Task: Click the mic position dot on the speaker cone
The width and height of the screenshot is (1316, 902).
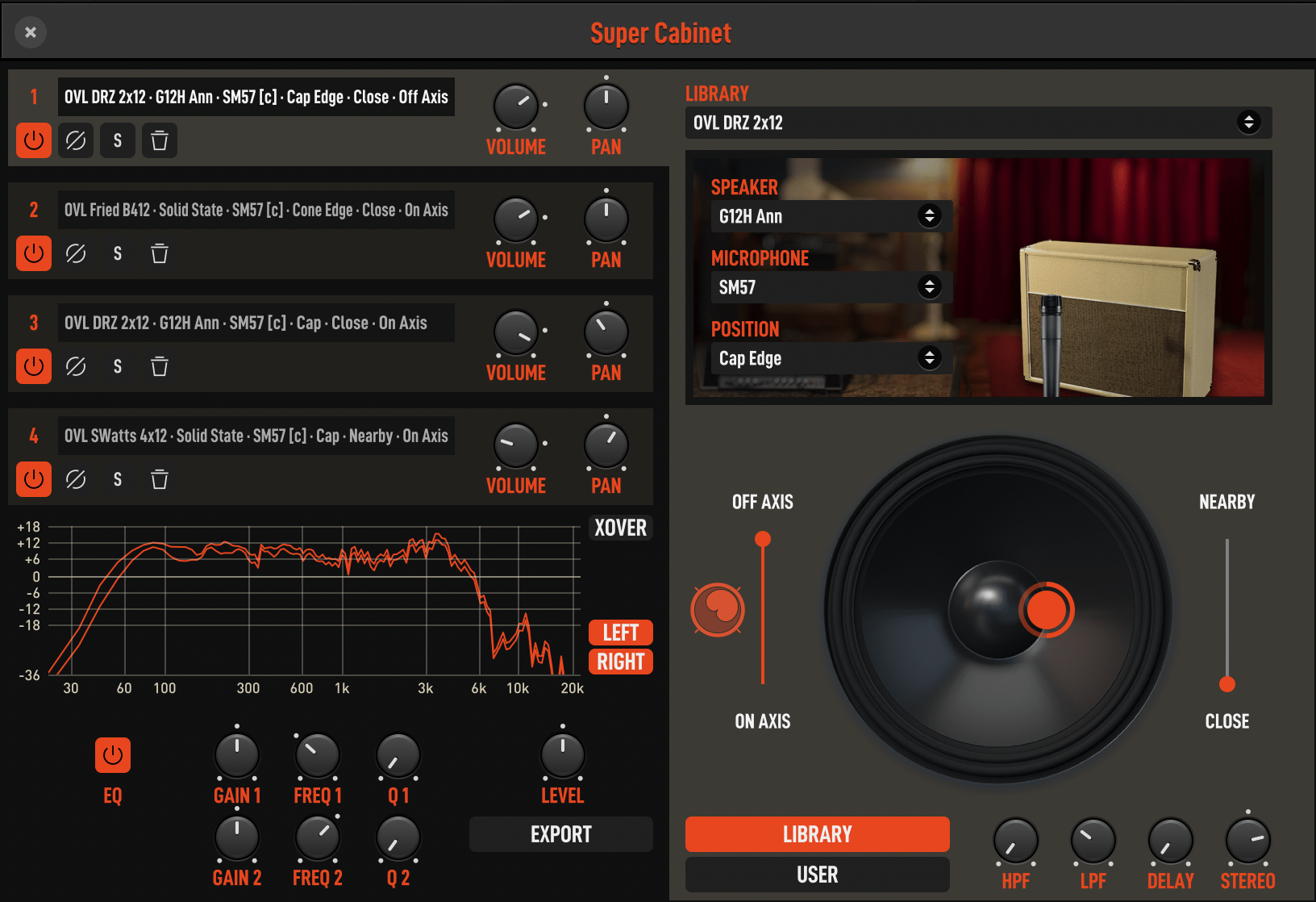Action: (x=1046, y=611)
